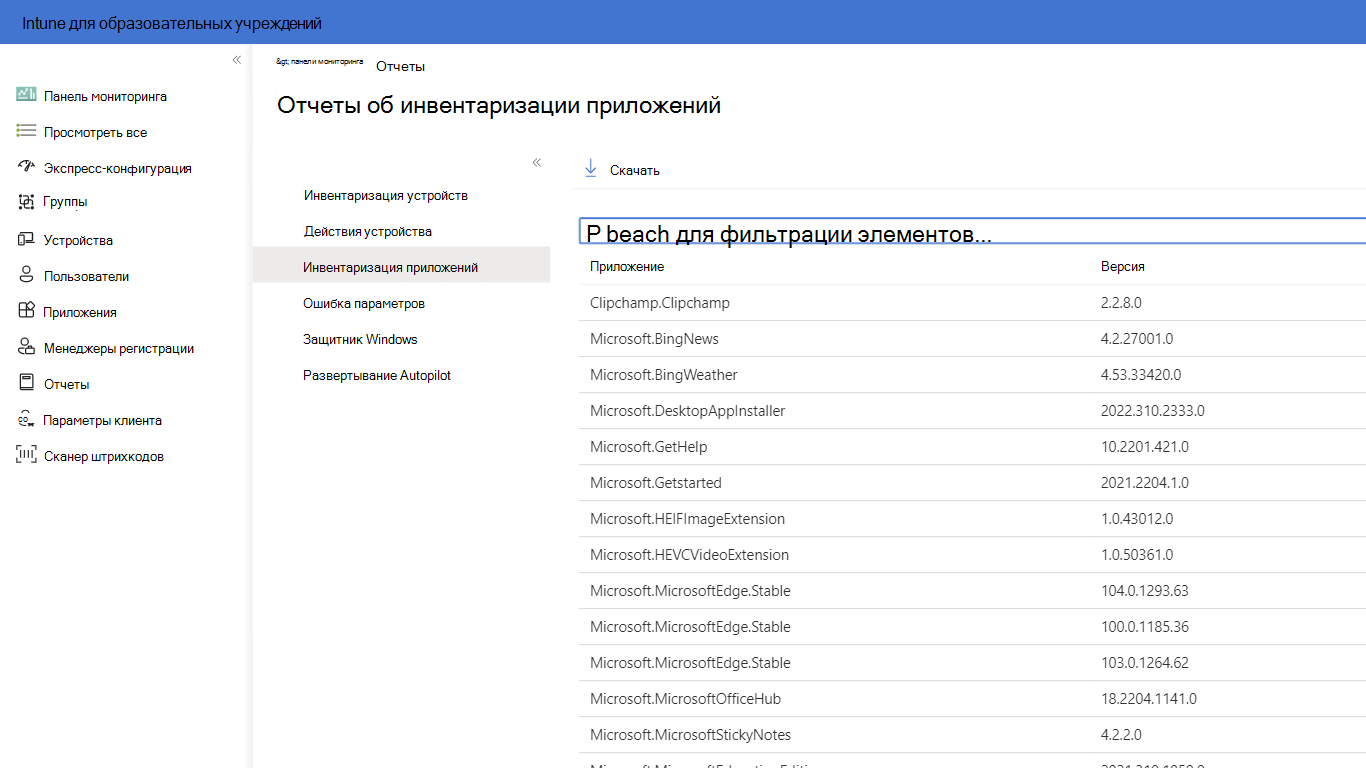Select the Устройства devices icon
Image resolution: width=1366 pixels, height=768 pixels.
pos(27,239)
